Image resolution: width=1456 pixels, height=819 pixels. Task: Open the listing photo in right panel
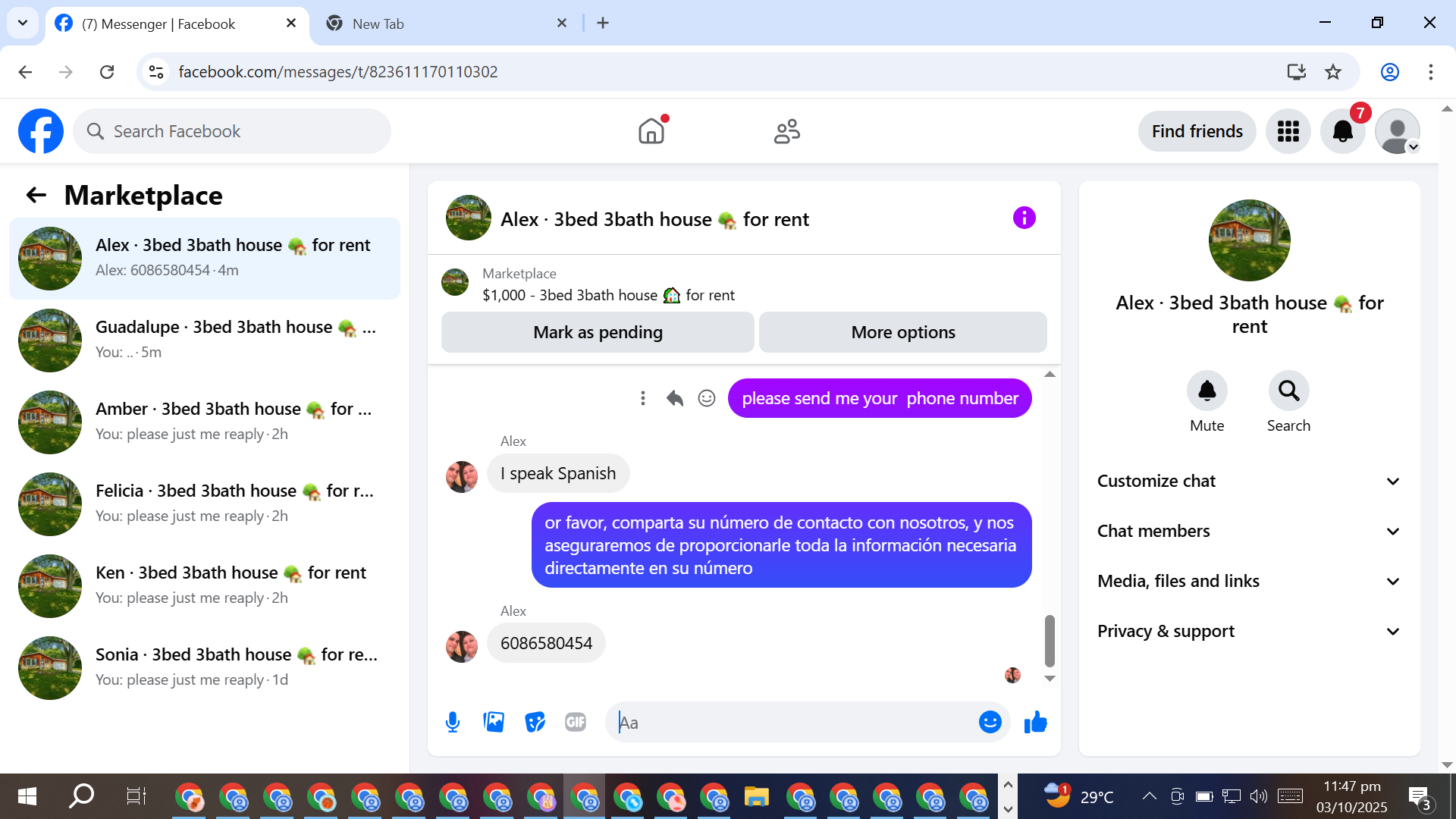point(1249,240)
